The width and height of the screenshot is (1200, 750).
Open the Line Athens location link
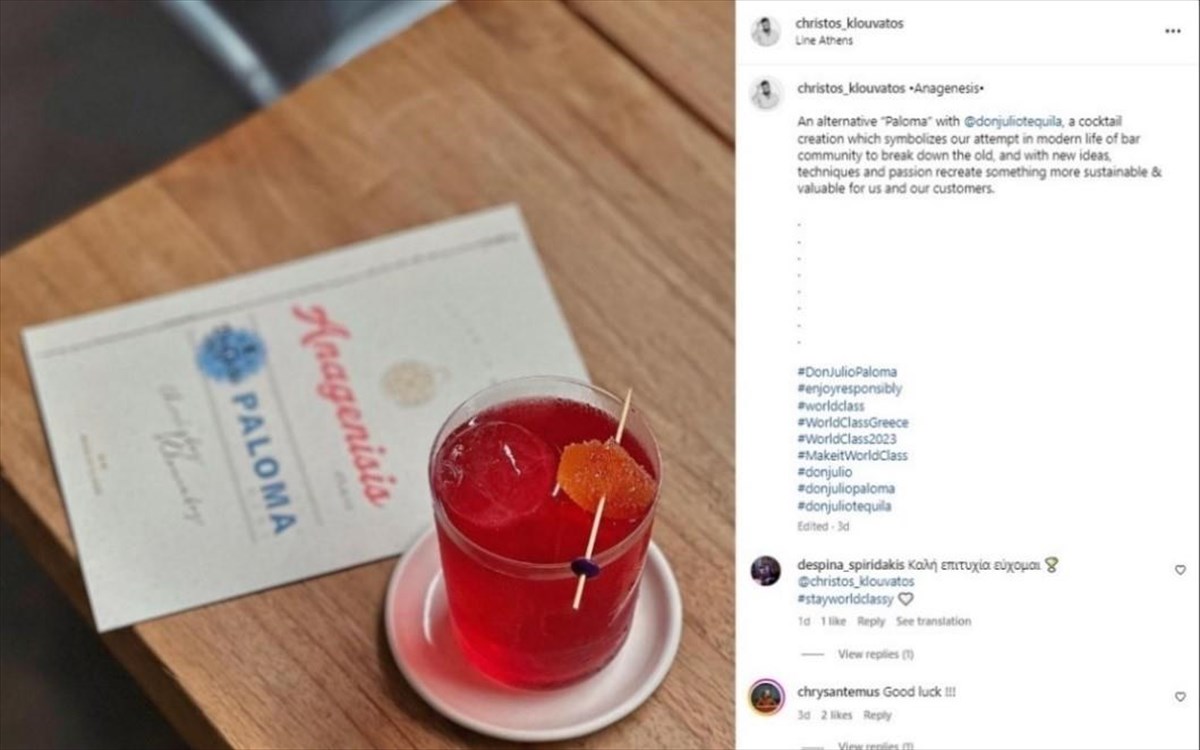point(824,41)
